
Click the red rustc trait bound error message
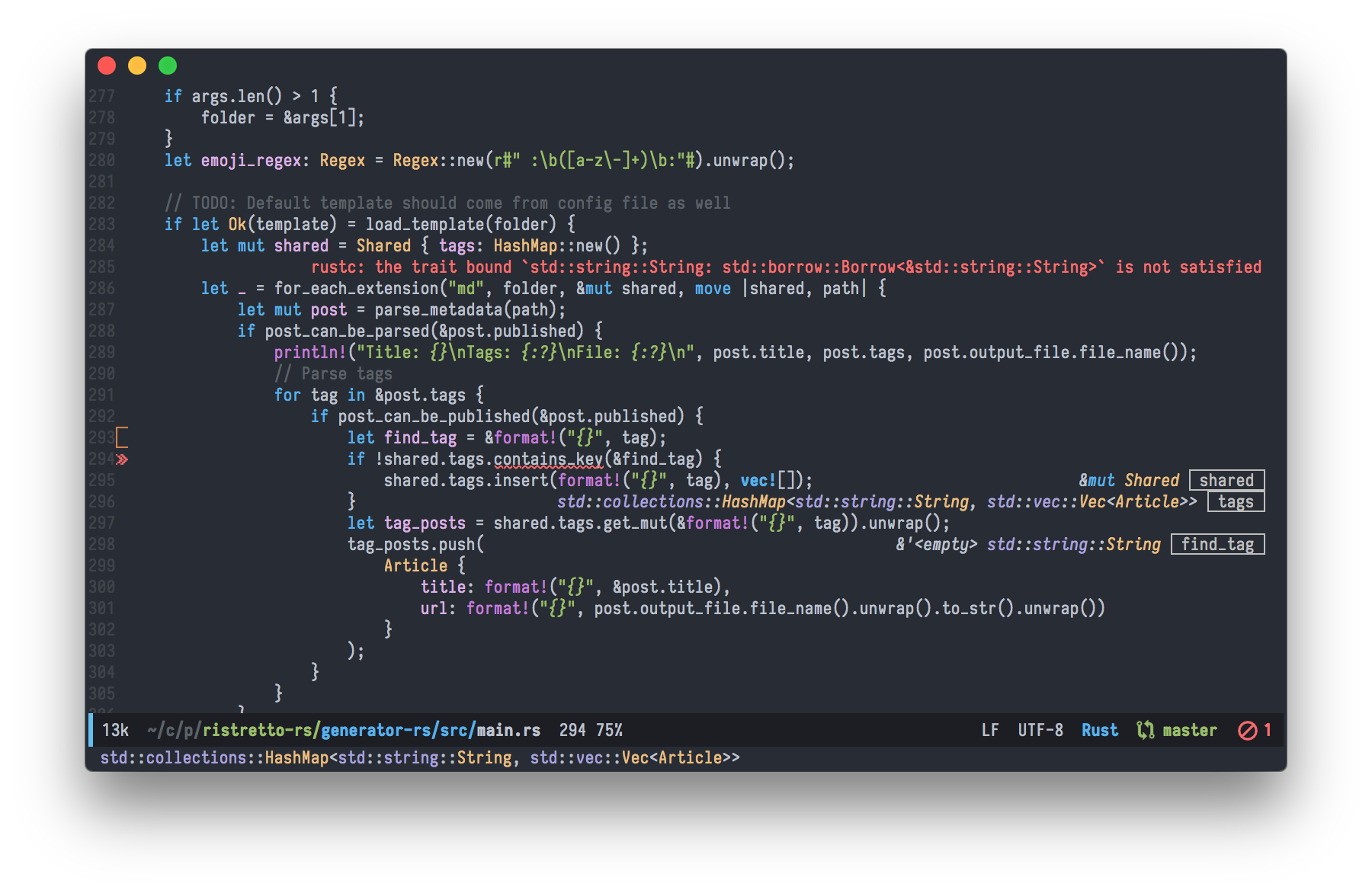[785, 267]
